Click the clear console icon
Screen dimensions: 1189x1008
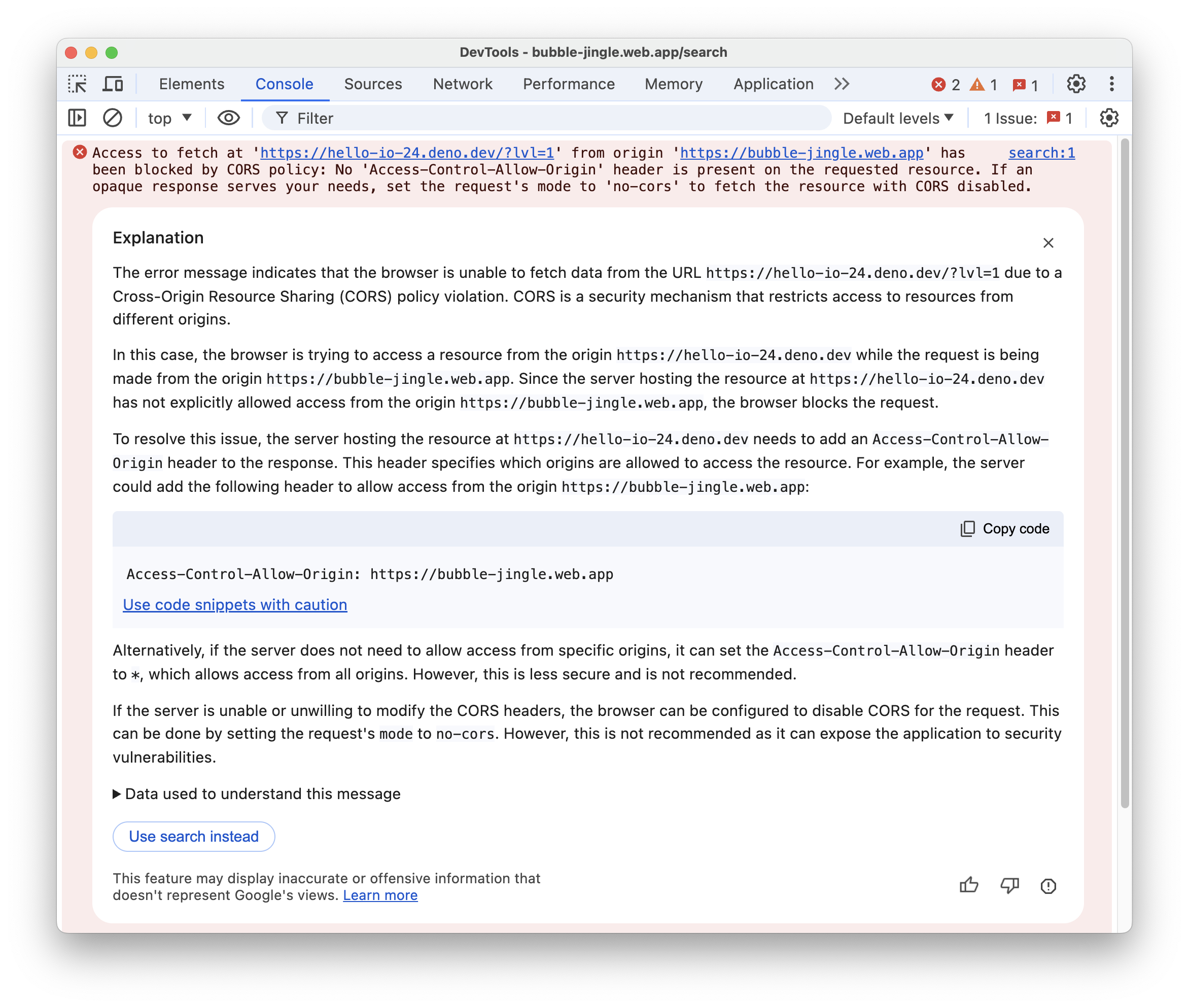[x=113, y=119]
